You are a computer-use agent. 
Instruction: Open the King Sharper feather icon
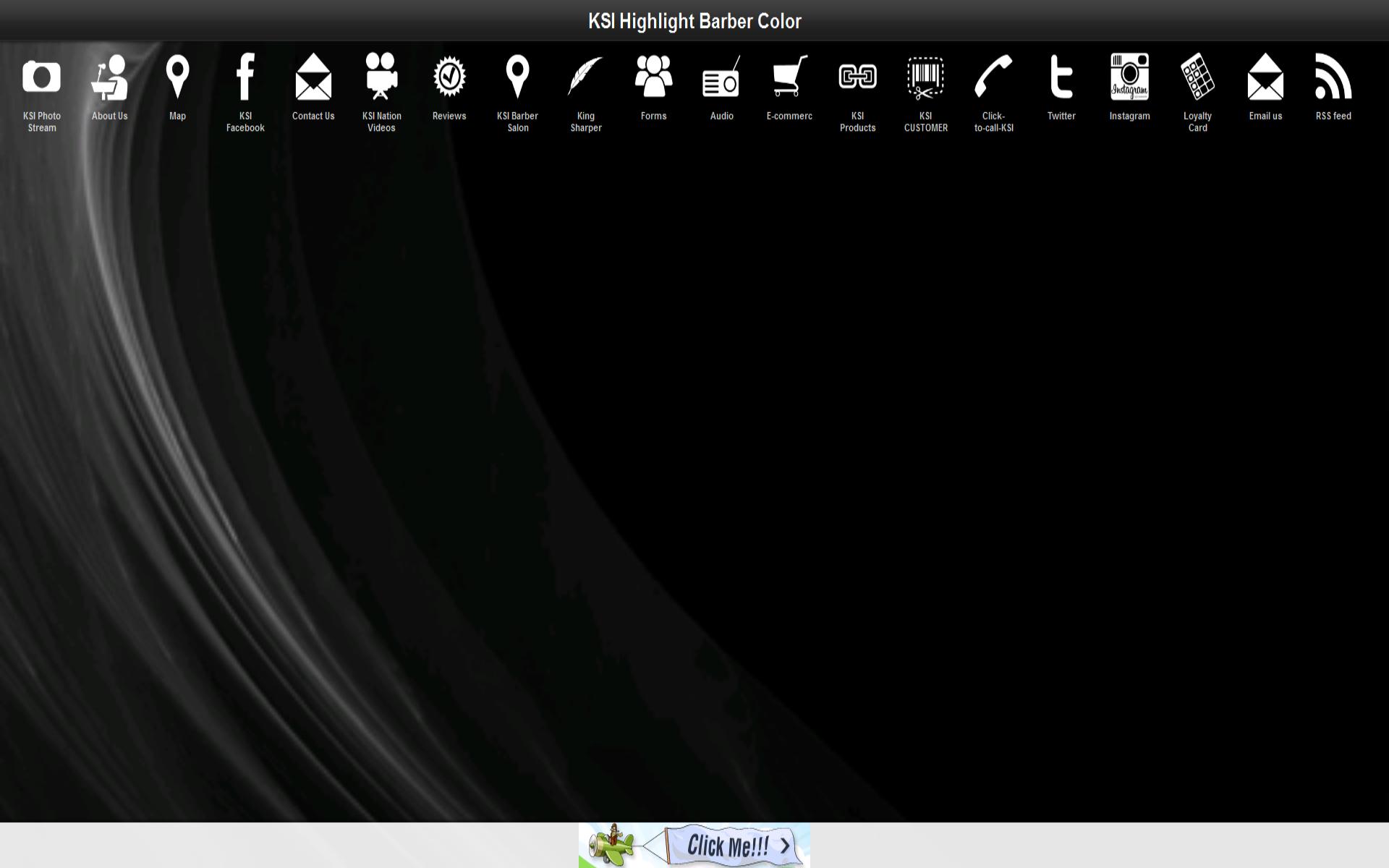[x=585, y=77]
